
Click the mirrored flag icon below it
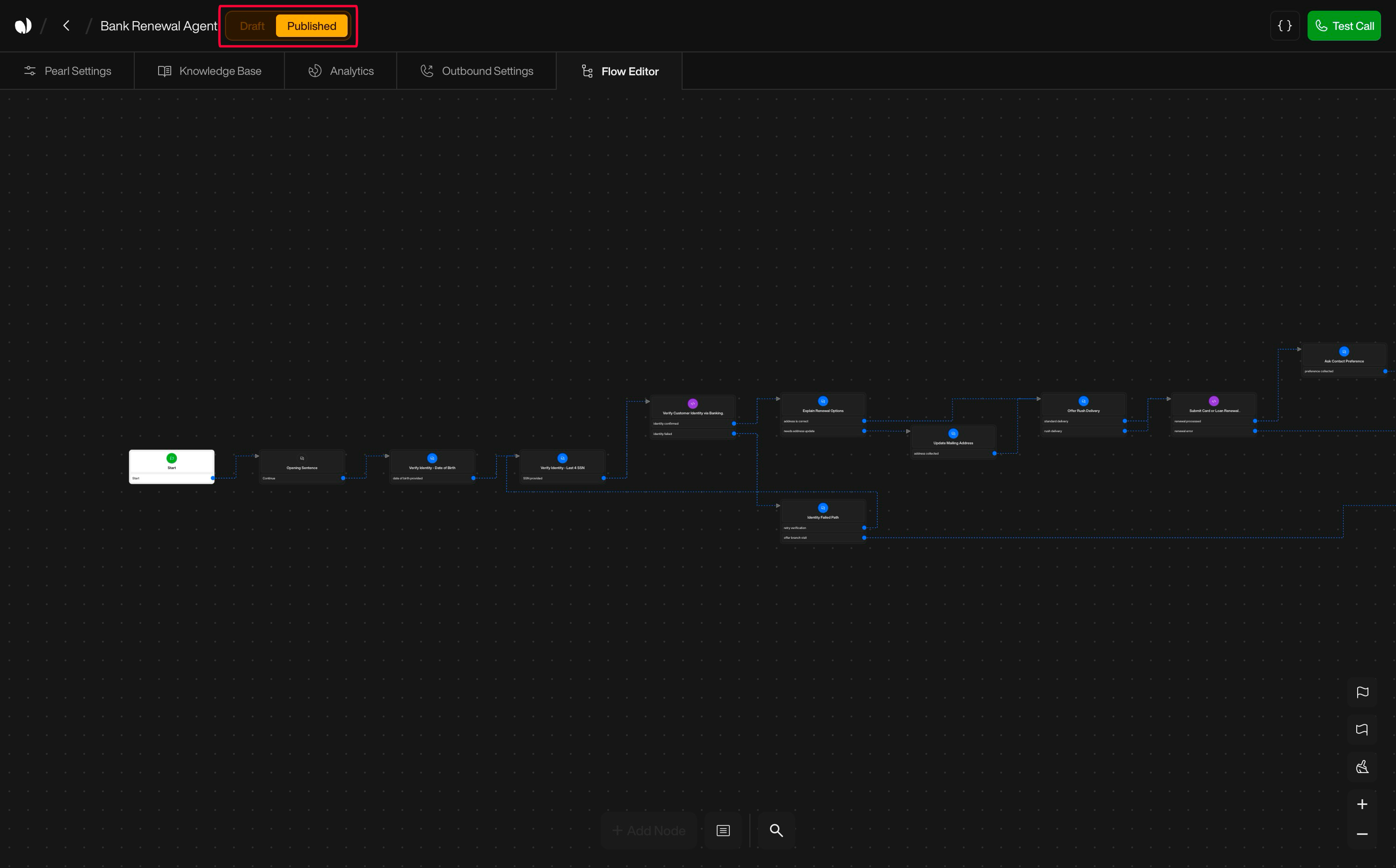pyautogui.click(x=1361, y=730)
